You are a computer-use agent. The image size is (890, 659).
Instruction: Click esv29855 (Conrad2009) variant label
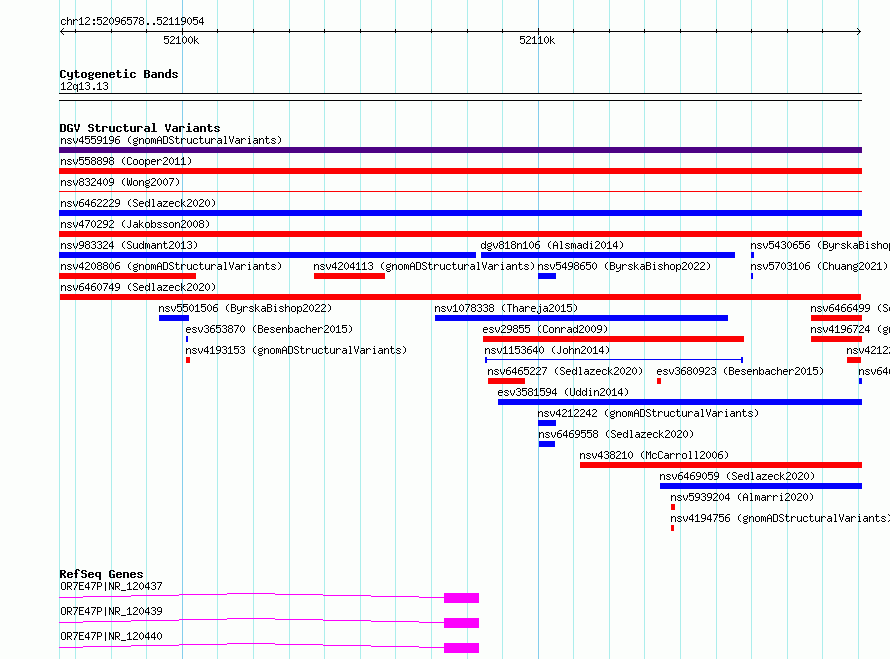545,329
